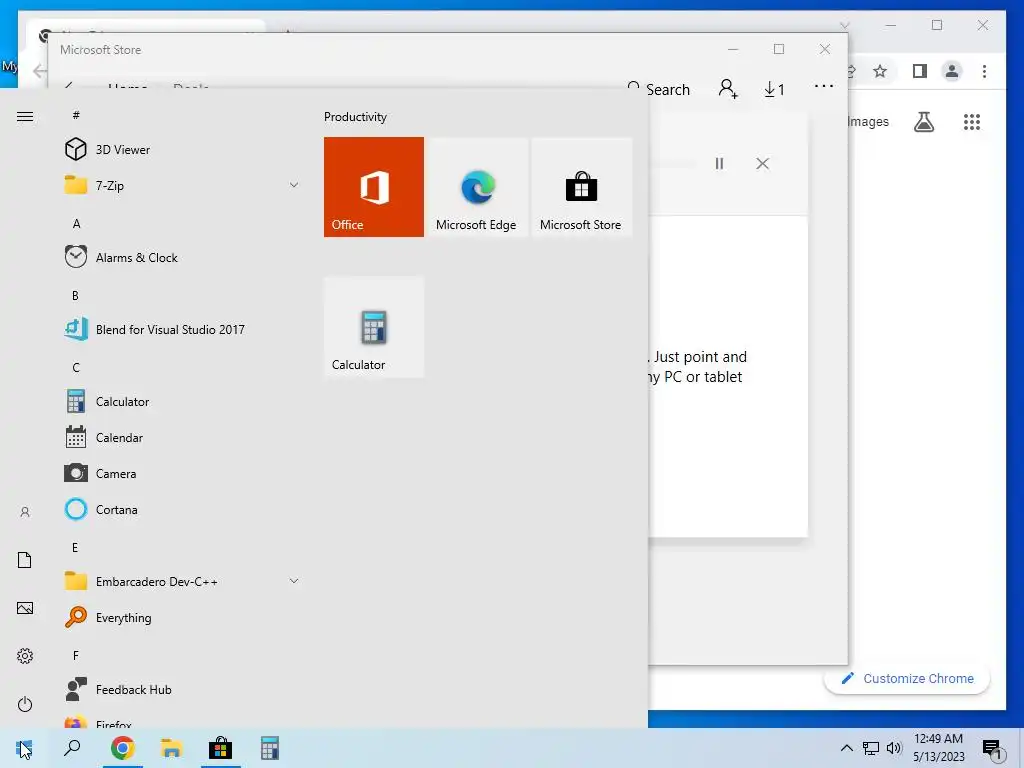The image size is (1024, 768).
Task: Open Google apps grid in Chrome
Action: pyautogui.click(x=972, y=121)
